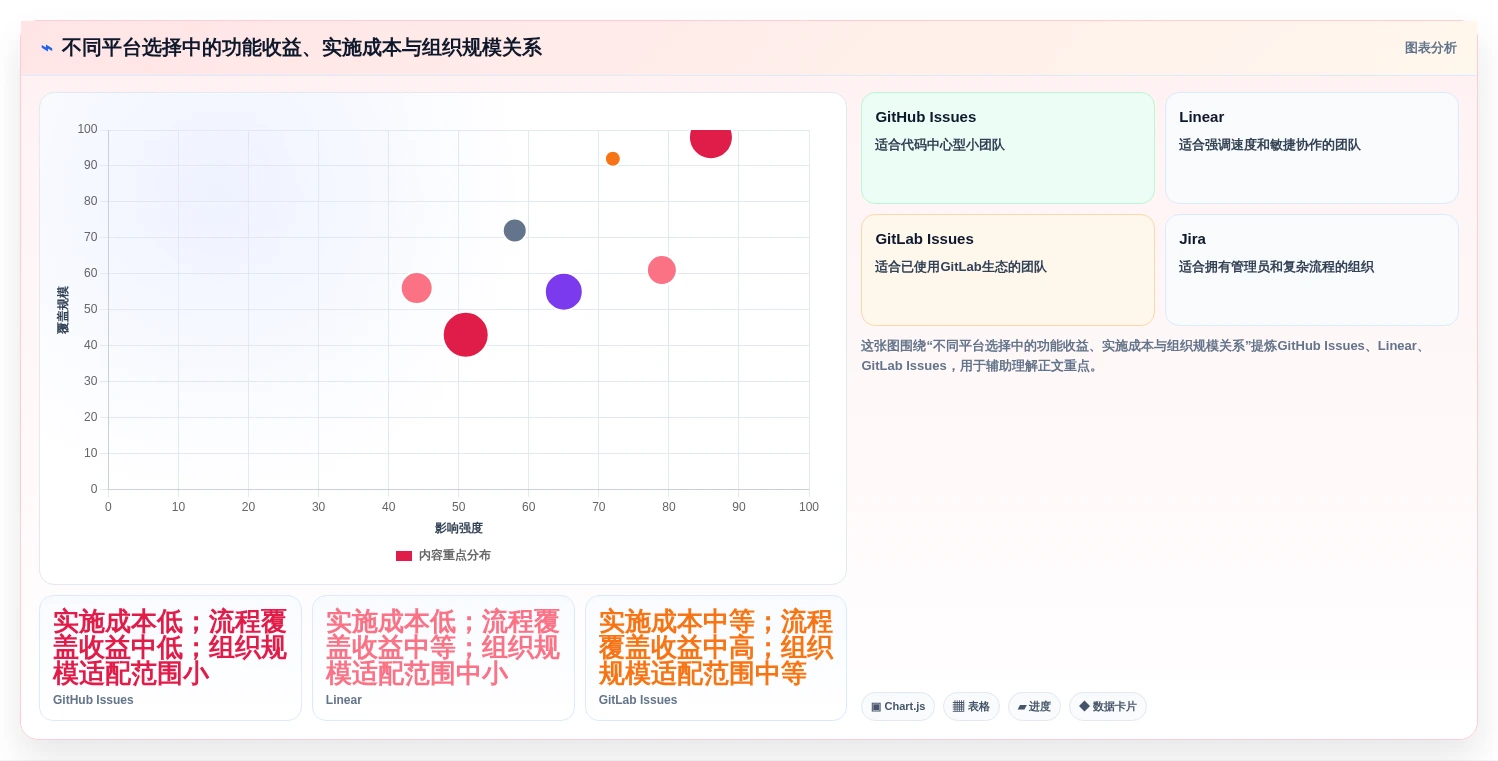Click the large crimson bubble near x=51

point(466,335)
